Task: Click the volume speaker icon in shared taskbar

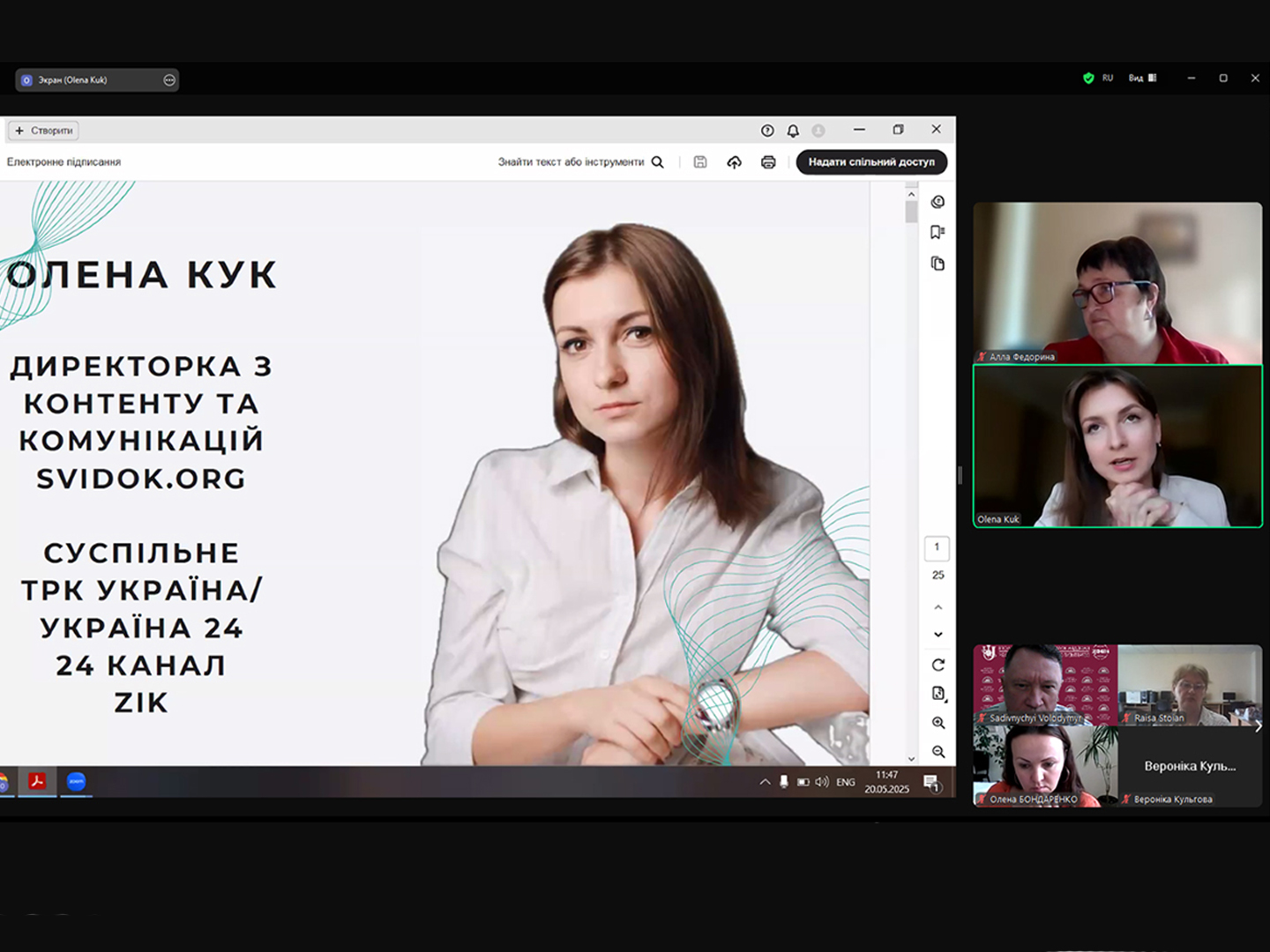Action: pos(822,782)
